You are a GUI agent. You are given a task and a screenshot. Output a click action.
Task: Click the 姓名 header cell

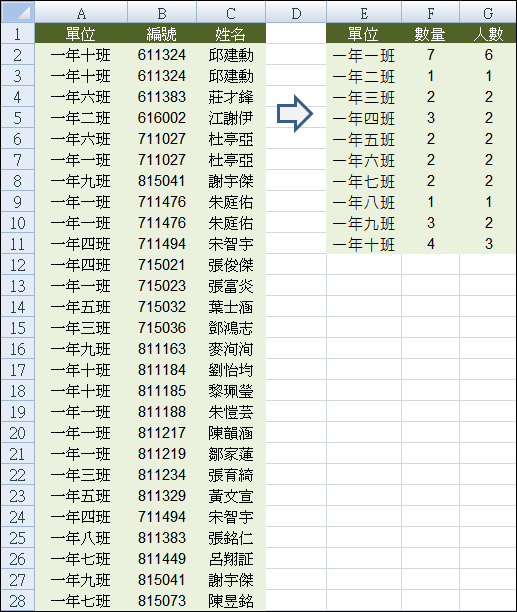(x=231, y=34)
